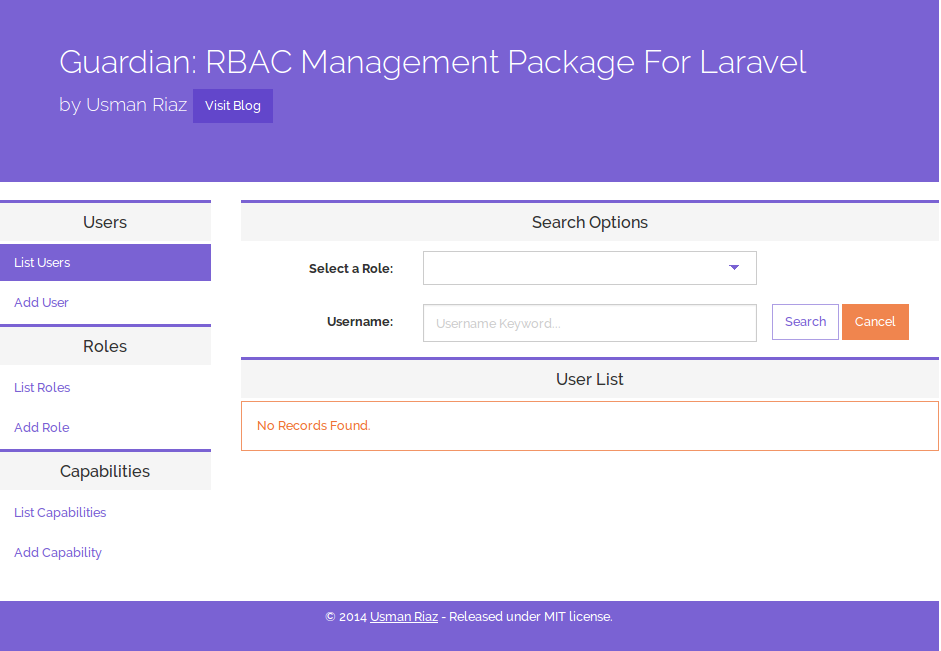
Task: Click the Roles section header
Action: (x=105, y=346)
